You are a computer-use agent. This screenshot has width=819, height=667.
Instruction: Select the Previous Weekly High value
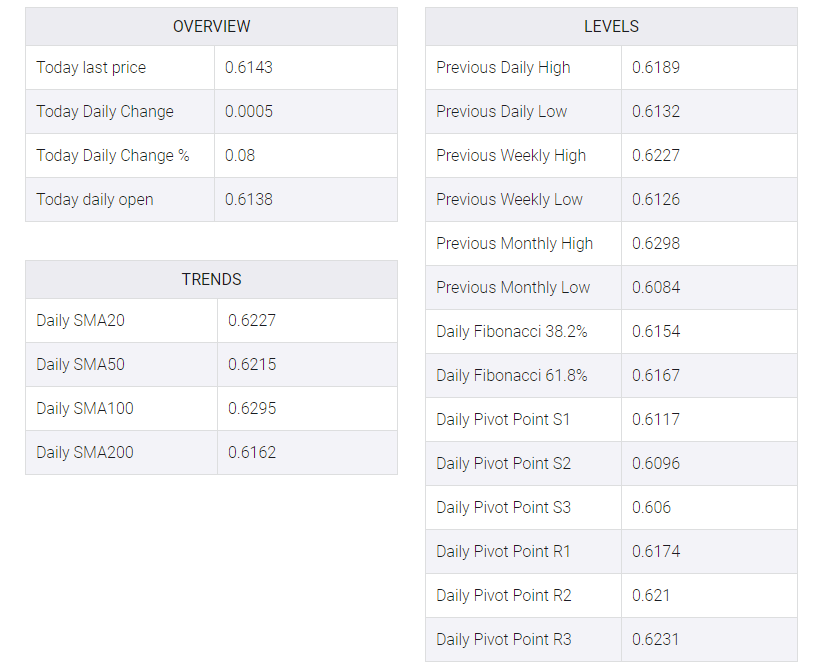(656, 155)
